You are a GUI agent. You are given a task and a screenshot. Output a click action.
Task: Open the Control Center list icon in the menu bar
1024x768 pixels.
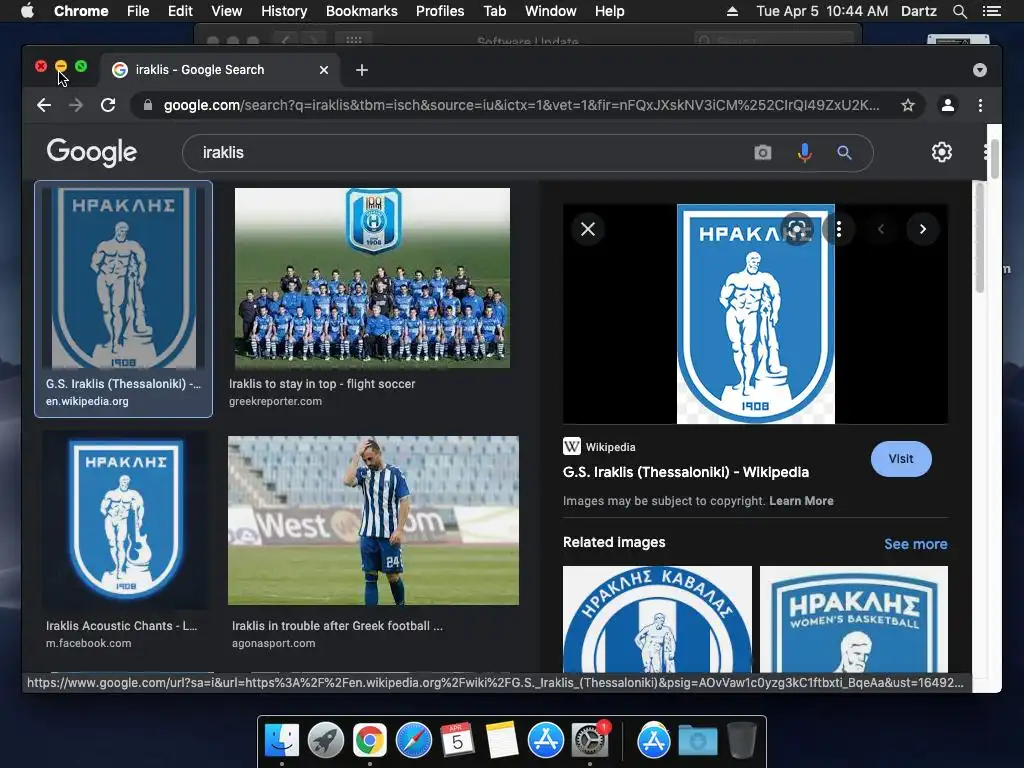click(991, 11)
